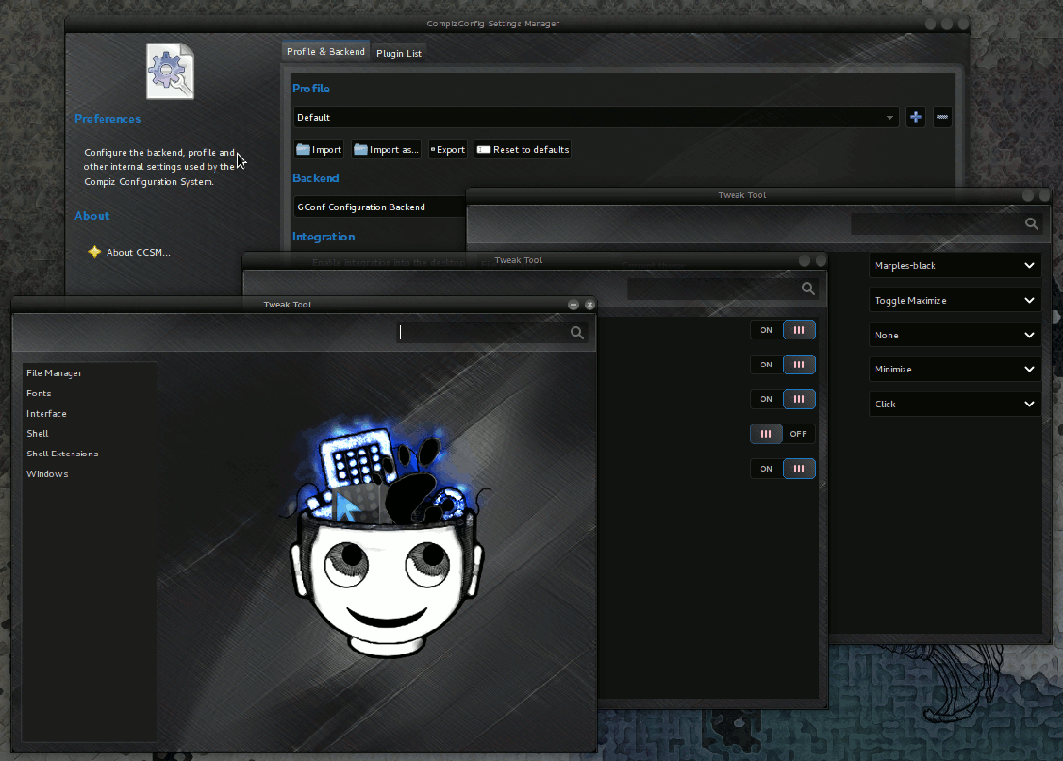
Task: Open the Click focus mode dropdown
Action: coord(955,404)
